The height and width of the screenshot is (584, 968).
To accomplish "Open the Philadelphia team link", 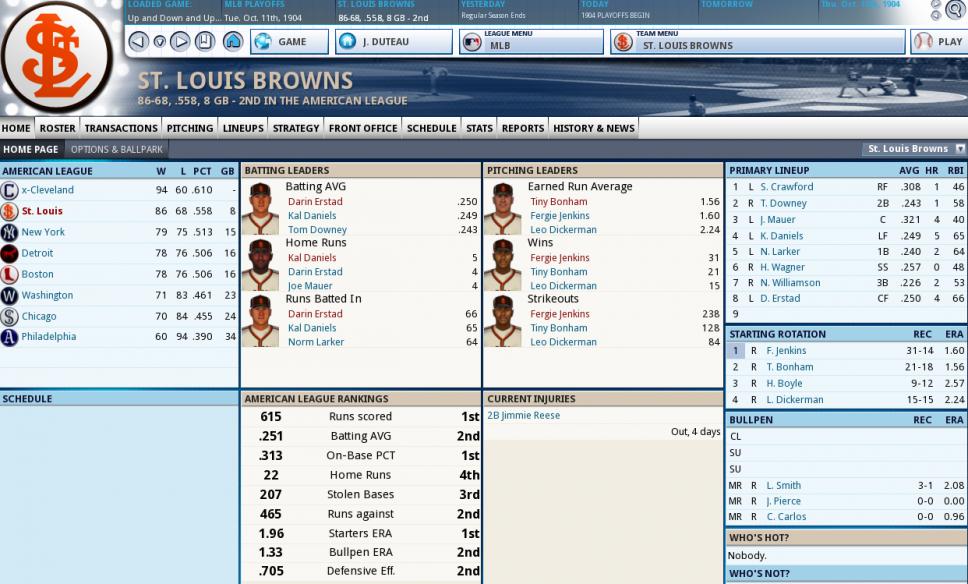I will point(49,336).
